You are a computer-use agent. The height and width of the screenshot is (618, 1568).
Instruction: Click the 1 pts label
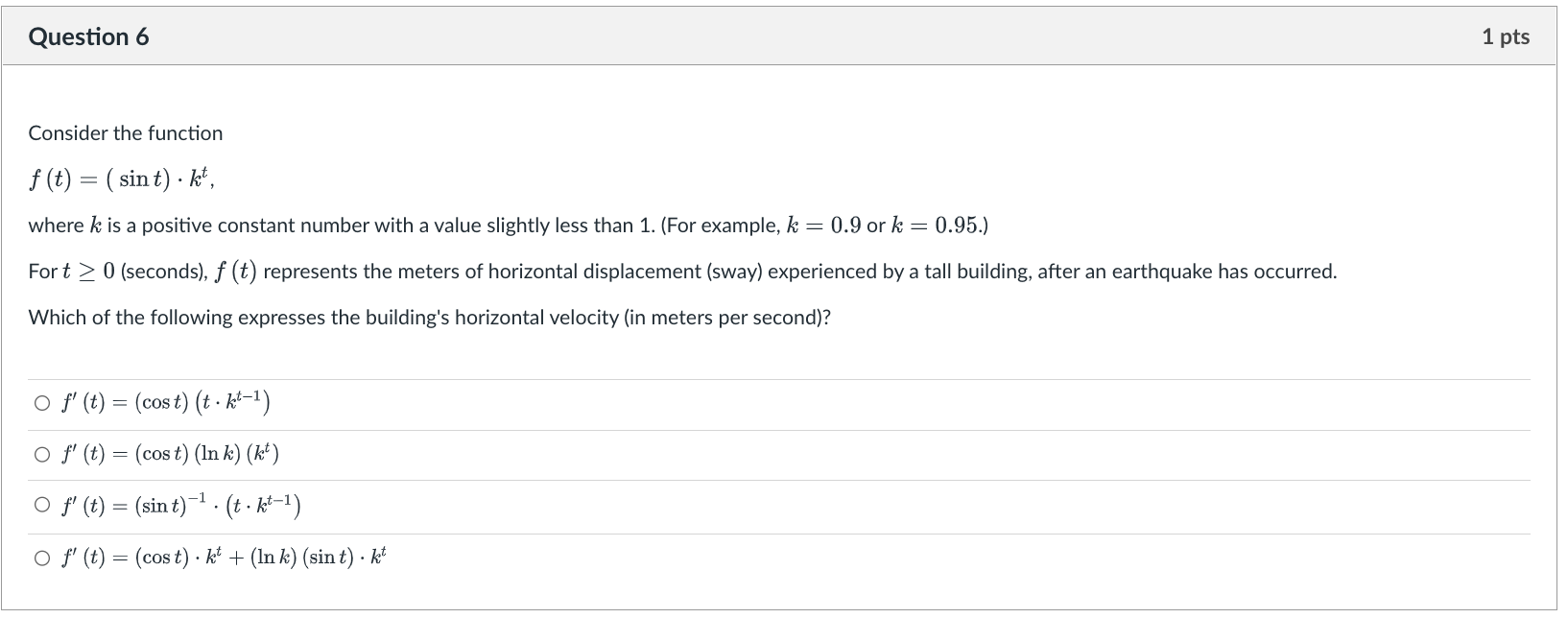pyautogui.click(x=1508, y=36)
